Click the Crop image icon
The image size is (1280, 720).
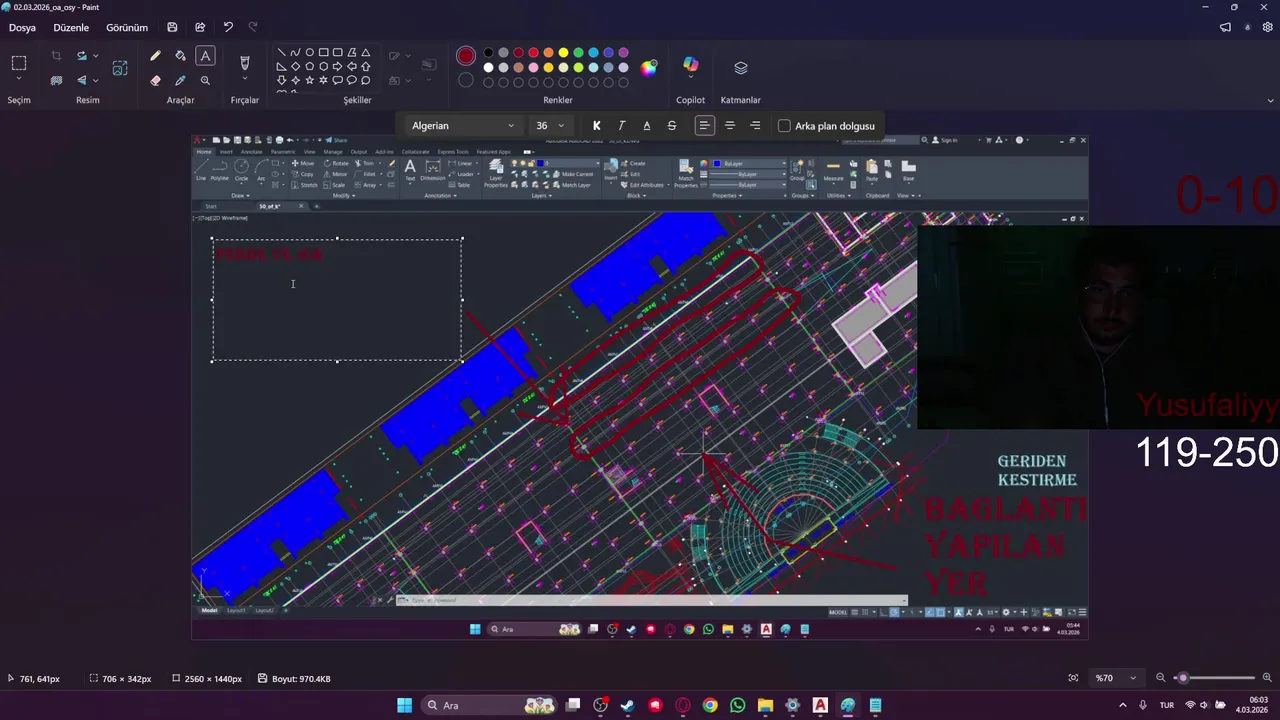(x=56, y=56)
